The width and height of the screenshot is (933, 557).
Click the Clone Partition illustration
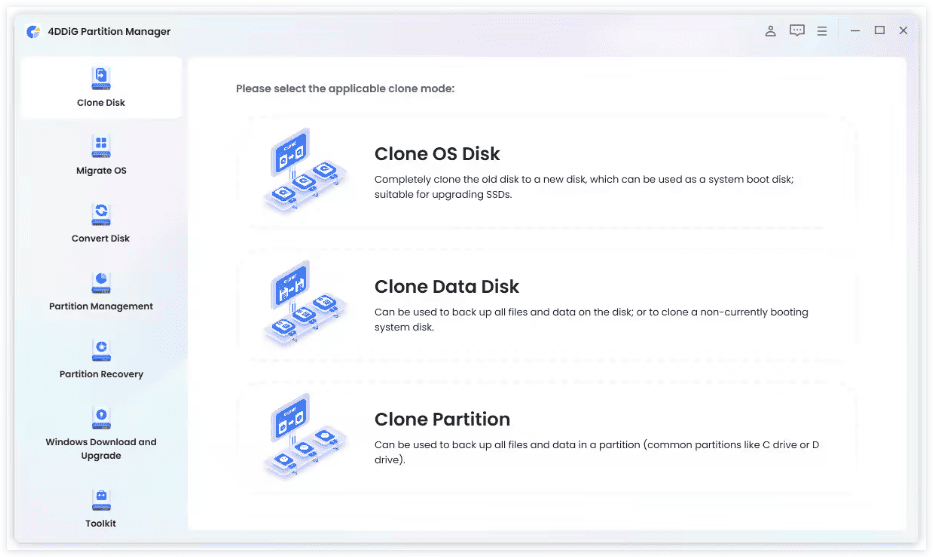click(305, 435)
